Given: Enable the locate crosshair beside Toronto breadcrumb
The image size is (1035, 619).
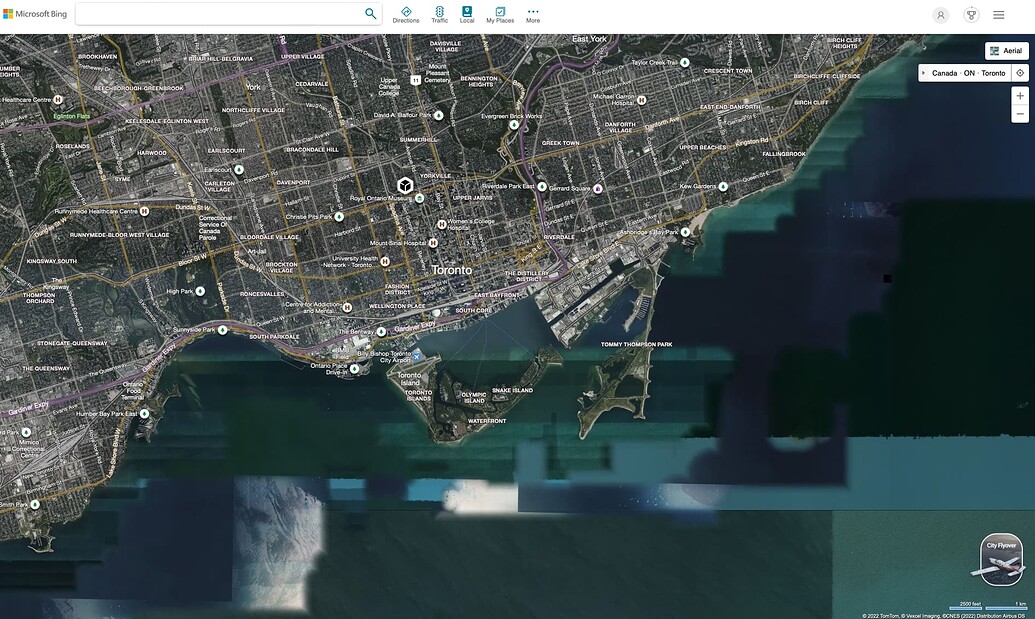Looking at the screenshot, I should click(x=1018, y=71).
